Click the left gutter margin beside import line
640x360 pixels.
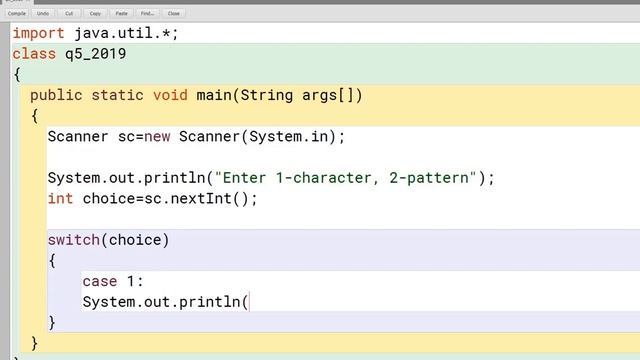coord(4,33)
